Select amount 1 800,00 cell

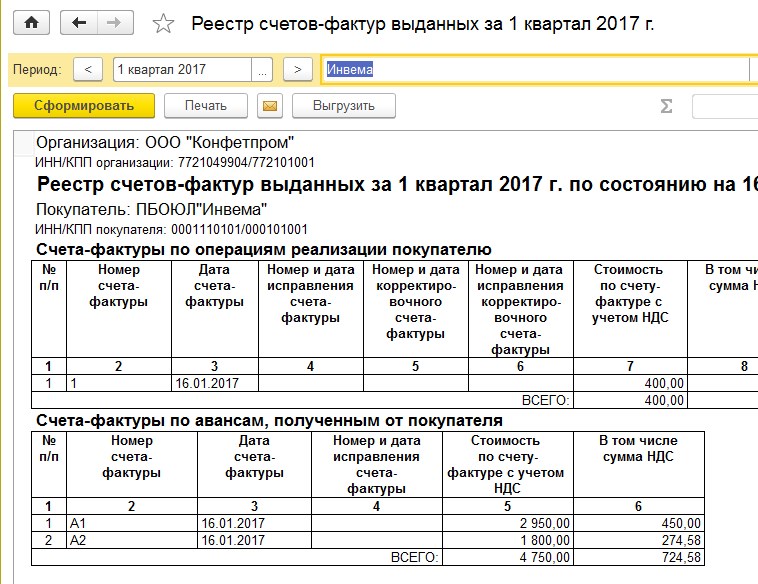[x=508, y=540]
